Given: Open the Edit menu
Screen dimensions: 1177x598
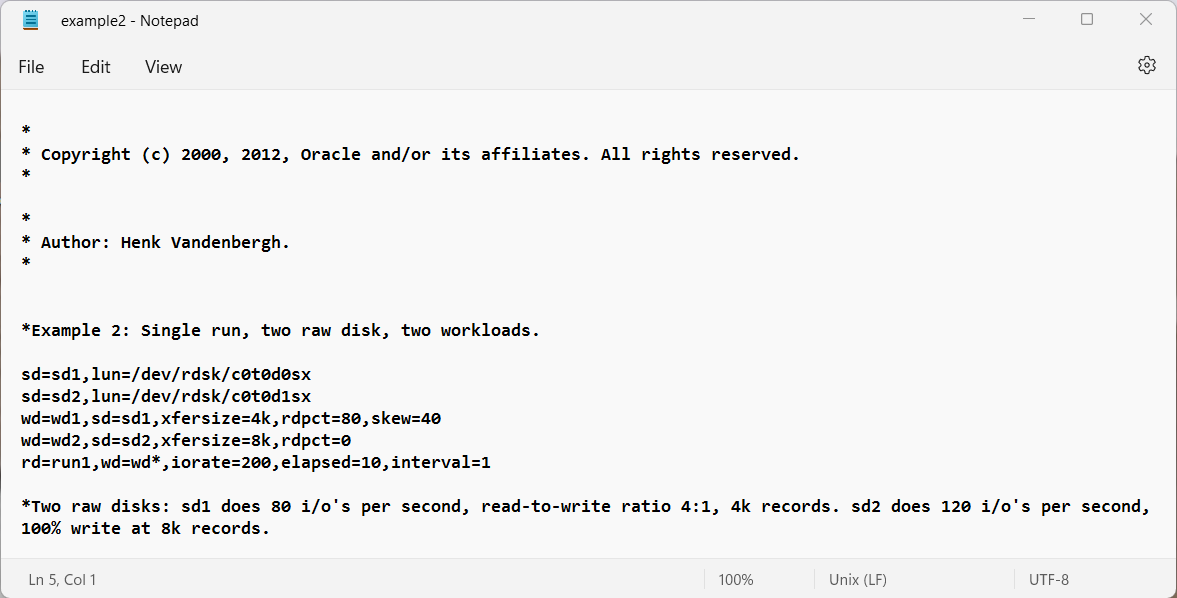Looking at the screenshot, I should (x=96, y=67).
